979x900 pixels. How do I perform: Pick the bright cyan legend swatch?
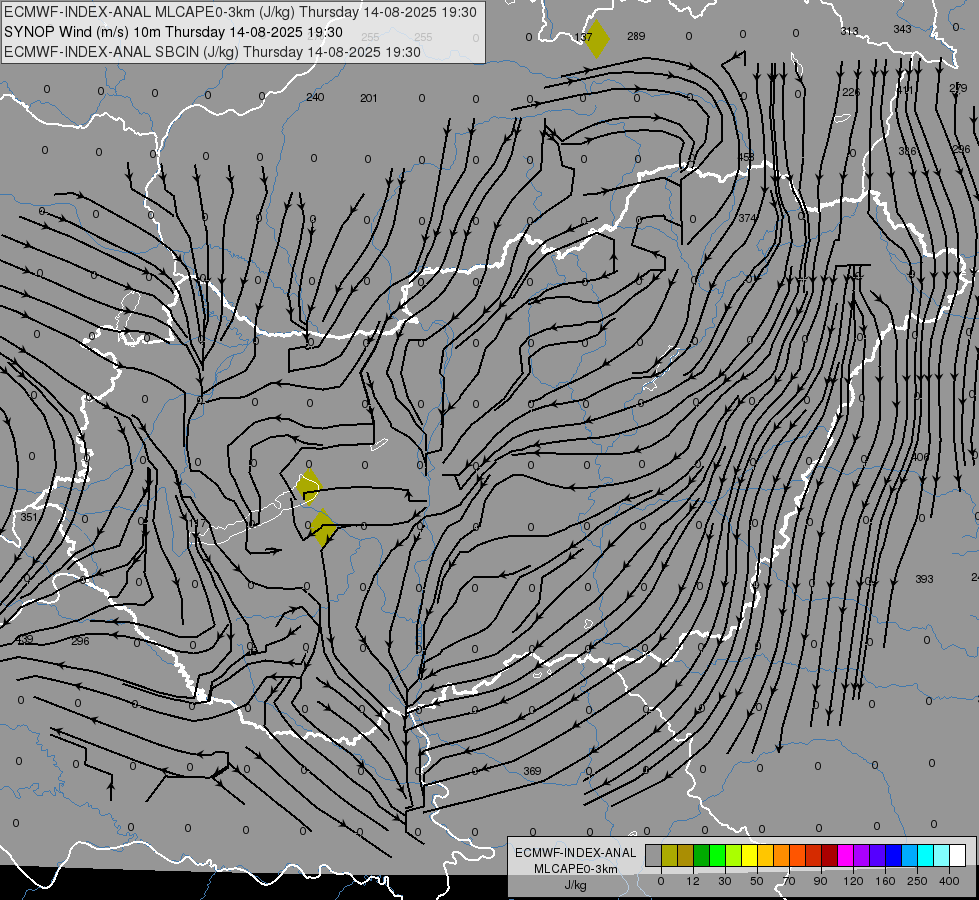point(925,855)
